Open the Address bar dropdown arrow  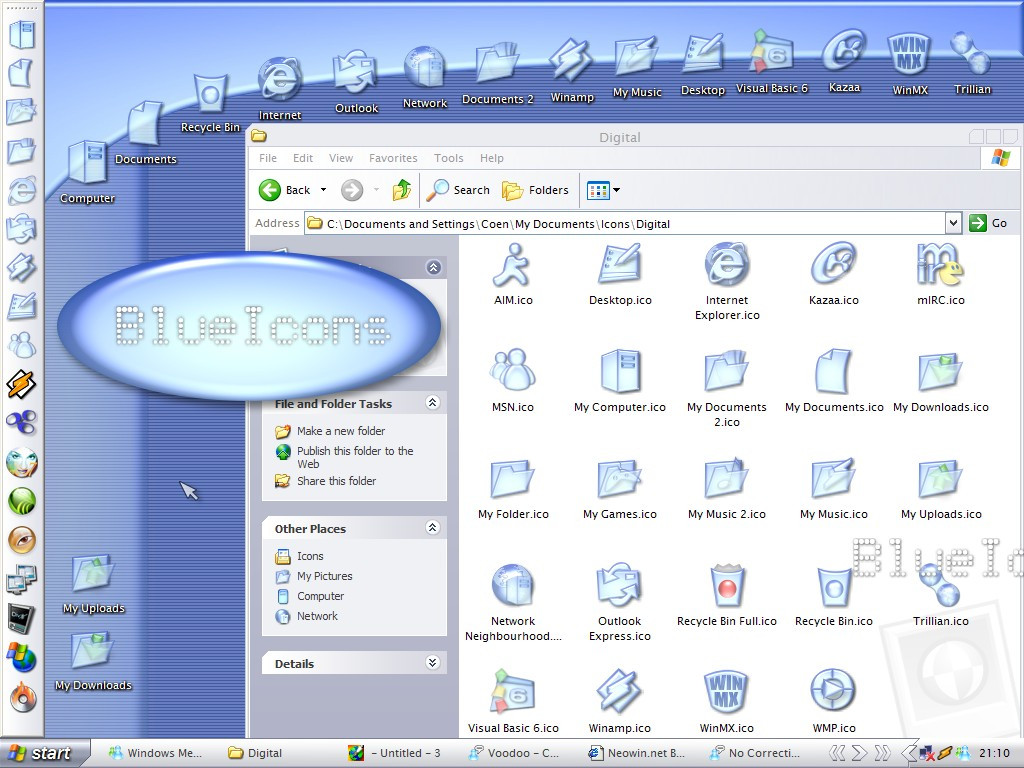pos(953,223)
